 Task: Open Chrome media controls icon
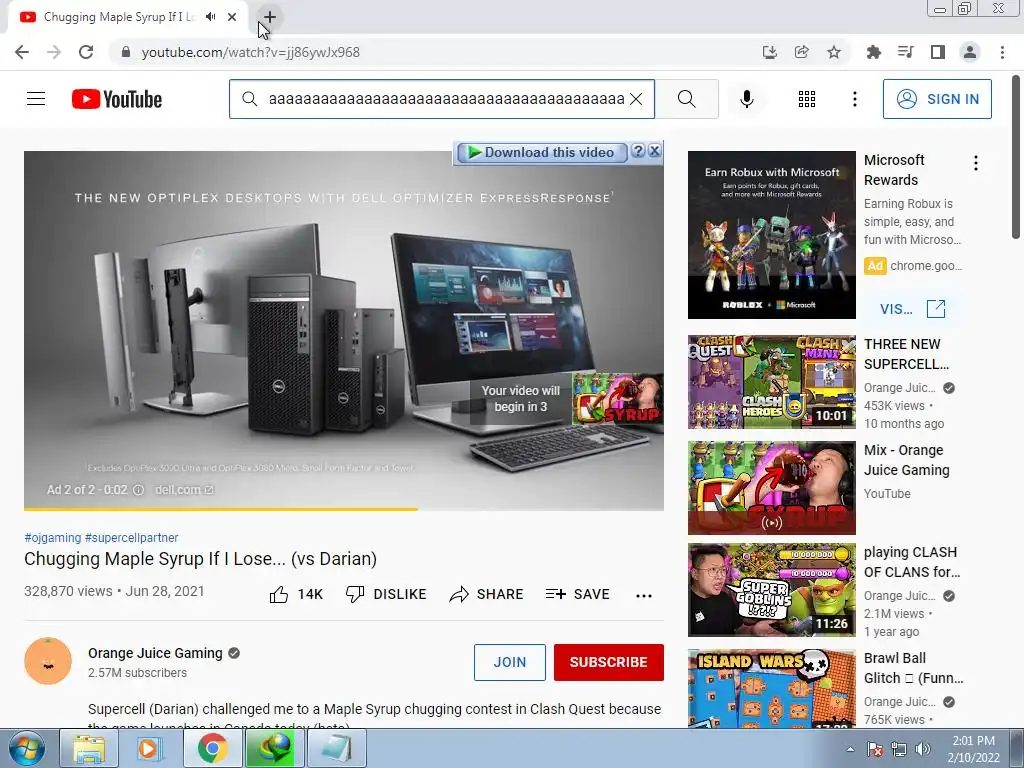905,52
